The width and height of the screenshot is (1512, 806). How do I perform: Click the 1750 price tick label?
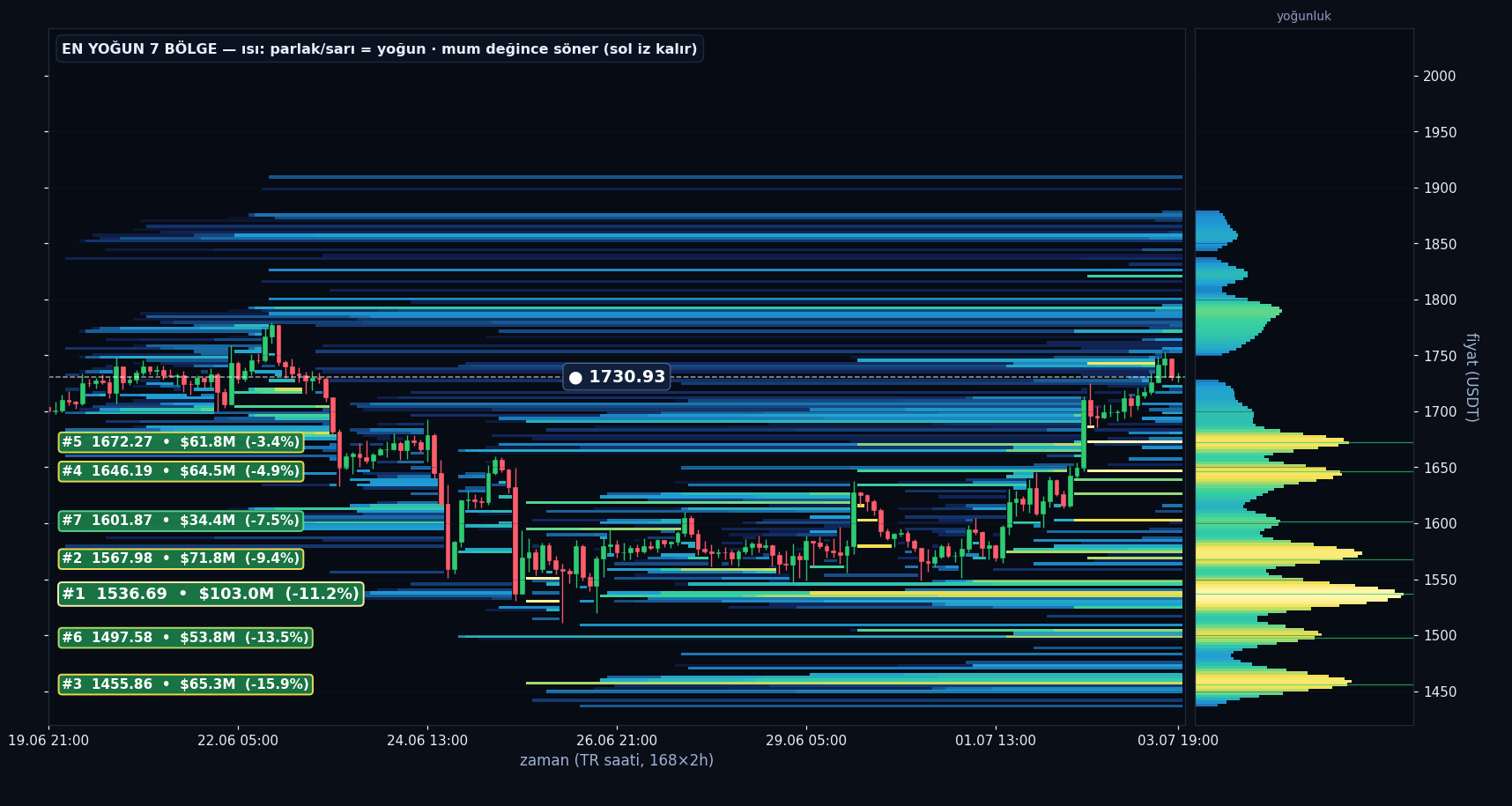click(x=1440, y=357)
